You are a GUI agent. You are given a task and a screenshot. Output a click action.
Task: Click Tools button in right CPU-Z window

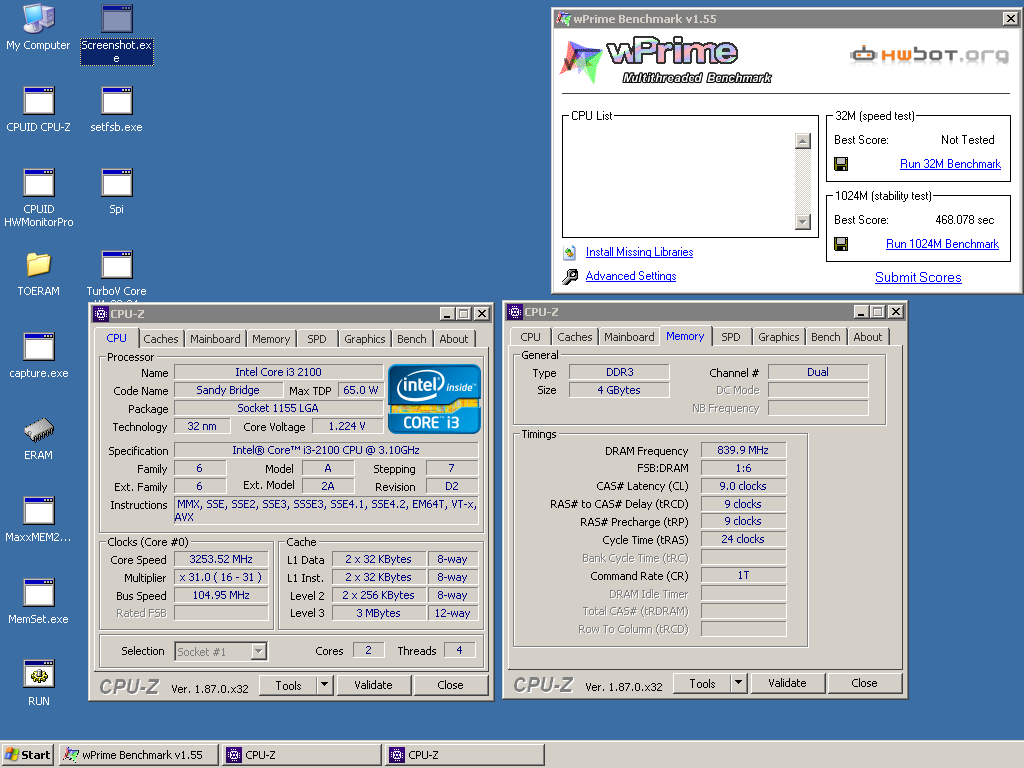click(702, 683)
